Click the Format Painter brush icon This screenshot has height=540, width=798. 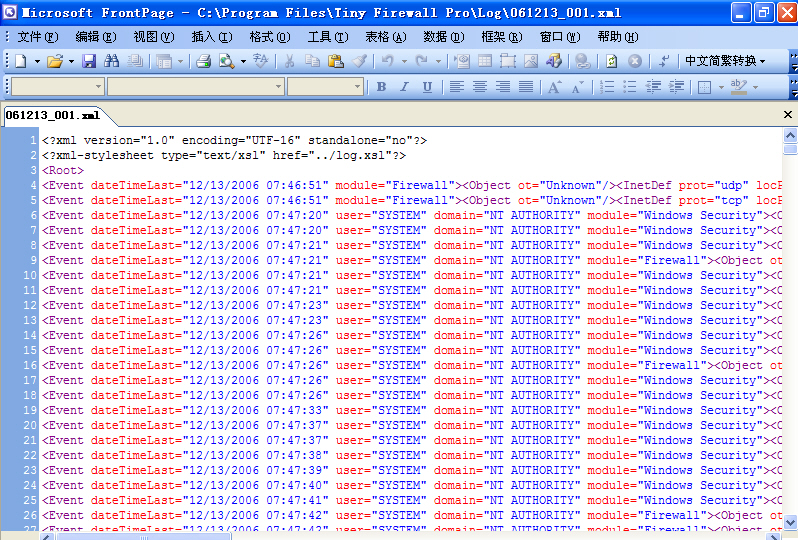[359, 62]
